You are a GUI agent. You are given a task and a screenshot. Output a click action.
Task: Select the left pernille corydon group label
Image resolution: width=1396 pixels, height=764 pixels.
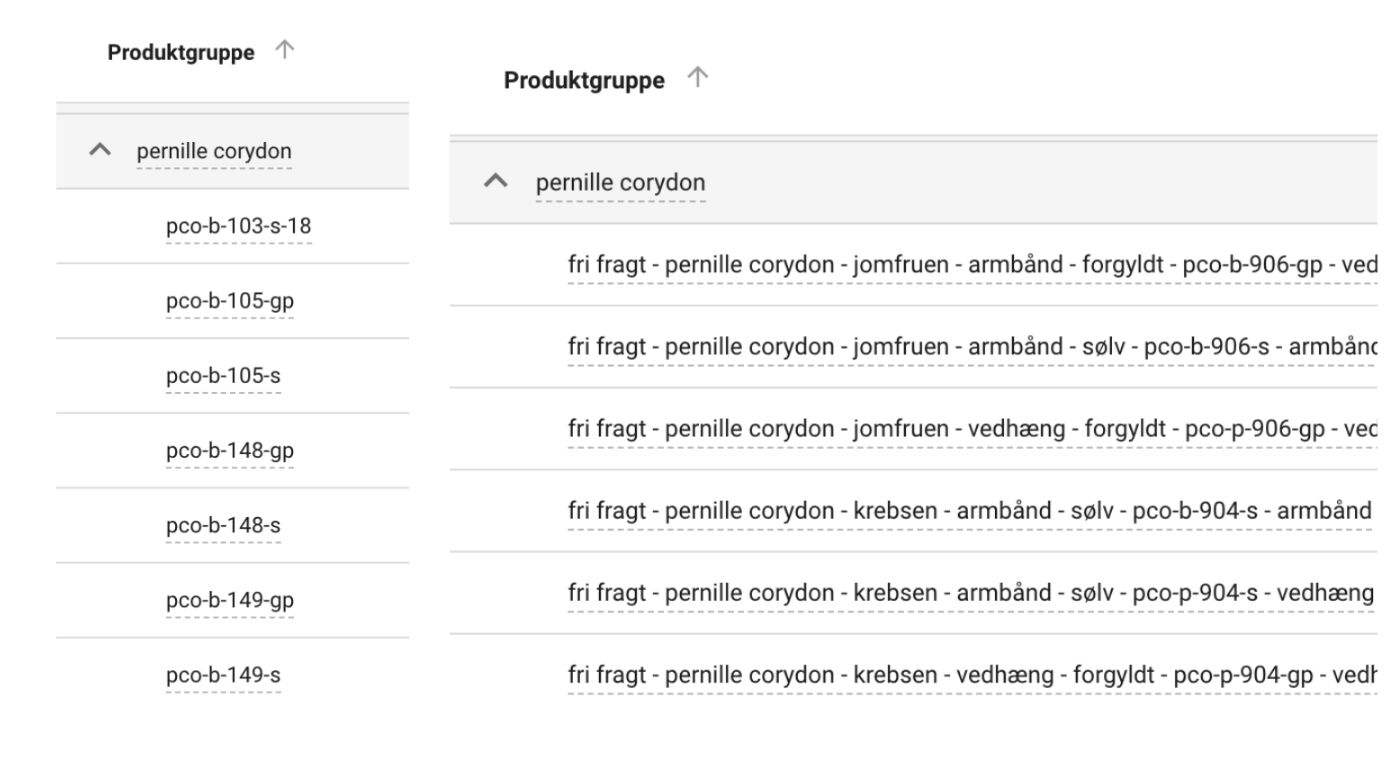click(214, 152)
